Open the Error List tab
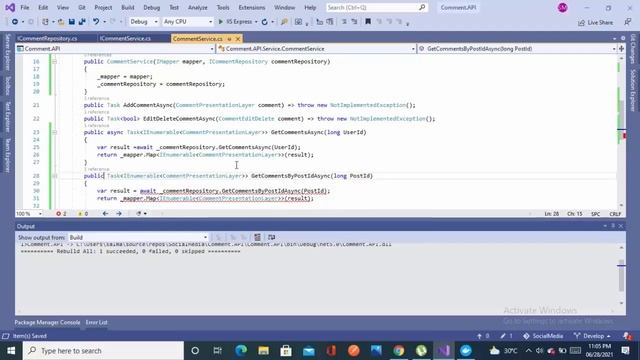Screen dimensions: 640x360 (x=96, y=322)
